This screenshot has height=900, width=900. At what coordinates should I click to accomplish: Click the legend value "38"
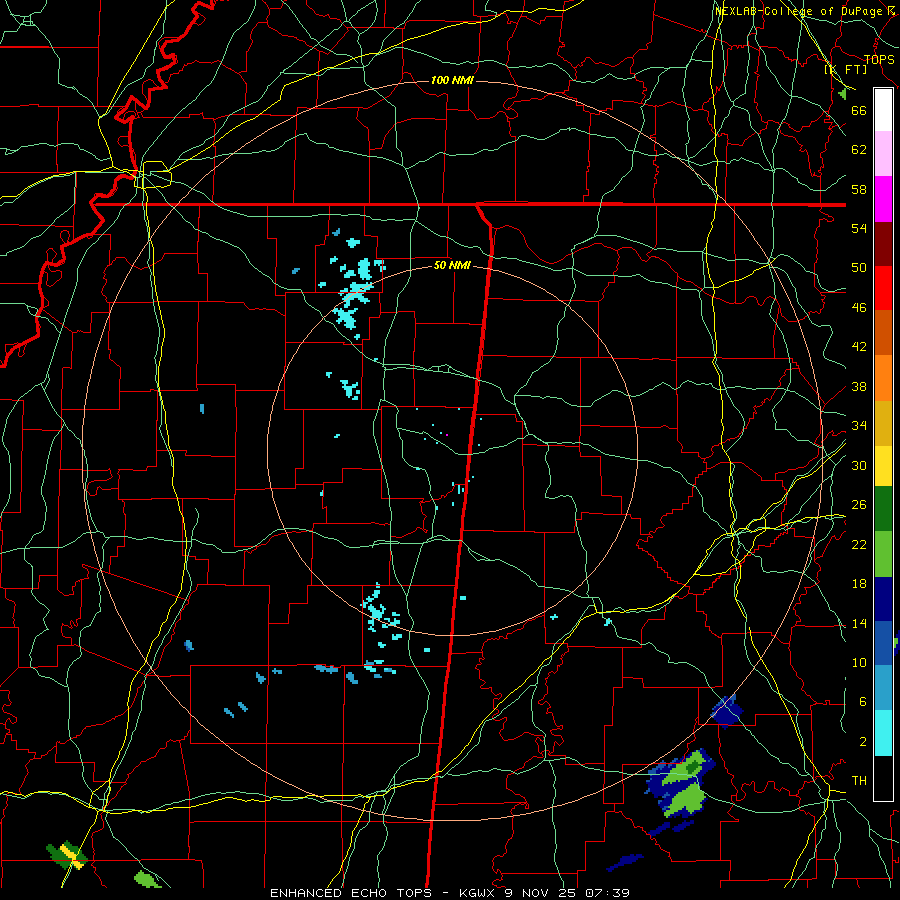[x=859, y=387]
